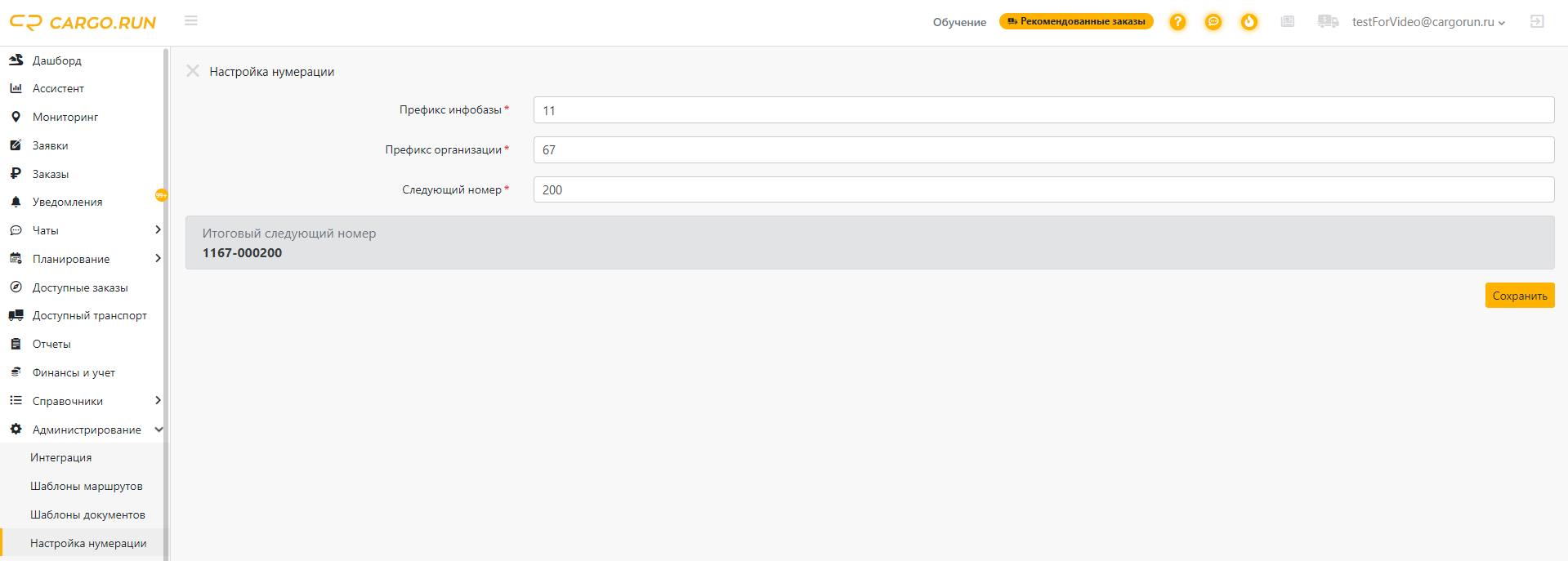Click the Заказы ruble icon
The width and height of the screenshot is (1568, 561).
coord(16,173)
